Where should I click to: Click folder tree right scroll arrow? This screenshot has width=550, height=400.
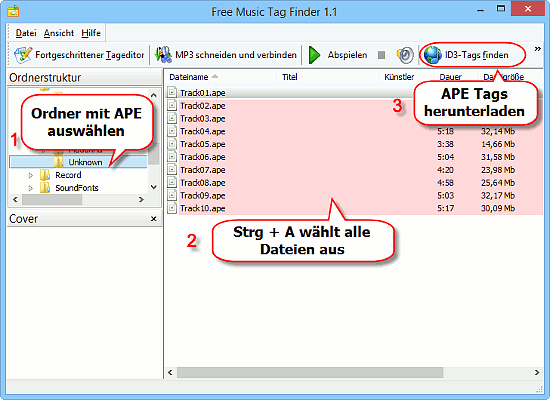(x=141, y=200)
